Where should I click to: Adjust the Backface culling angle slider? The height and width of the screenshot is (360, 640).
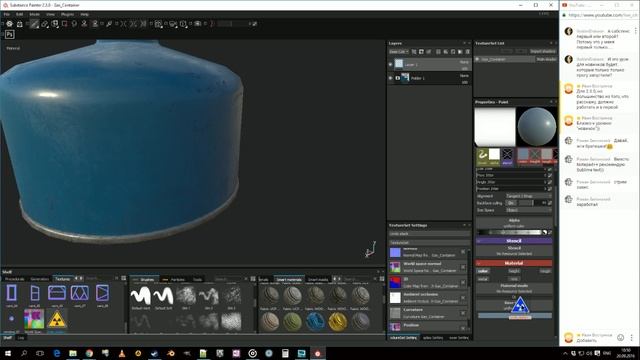(x=533, y=203)
